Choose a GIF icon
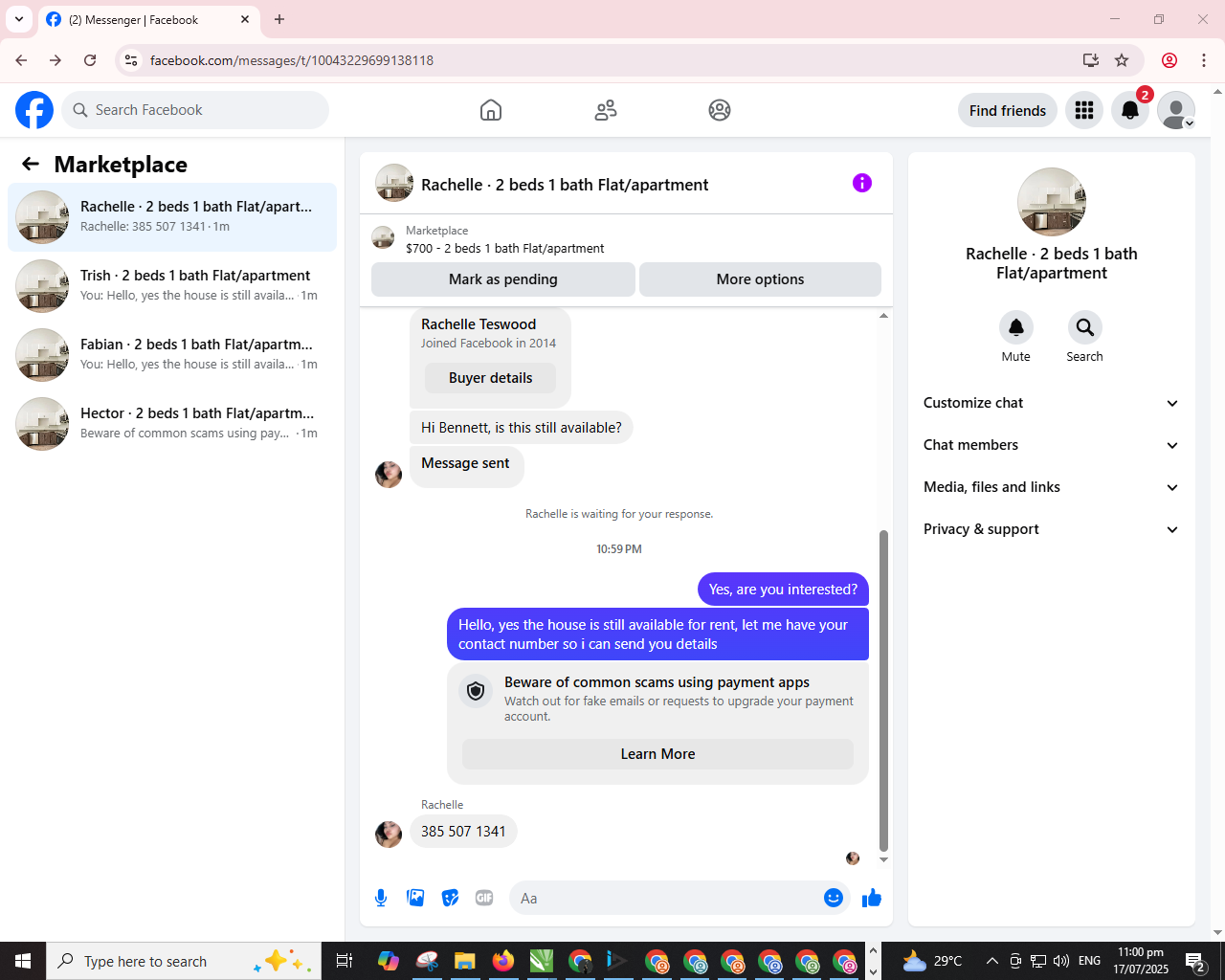Image resolution: width=1225 pixels, height=980 pixels. 484,898
